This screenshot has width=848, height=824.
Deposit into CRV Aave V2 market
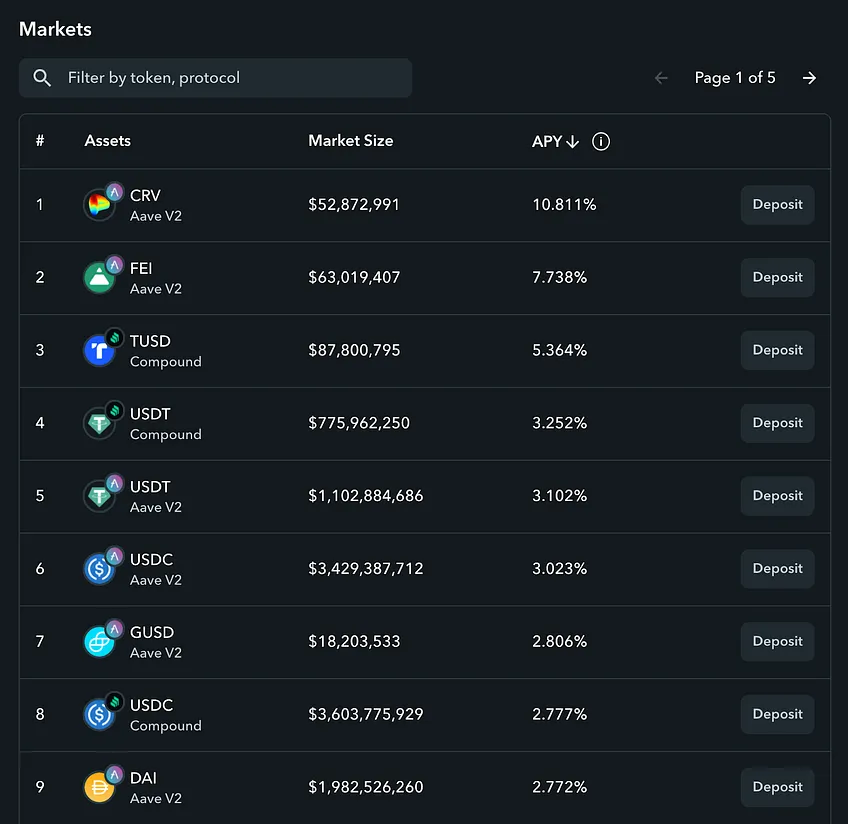[777, 204]
